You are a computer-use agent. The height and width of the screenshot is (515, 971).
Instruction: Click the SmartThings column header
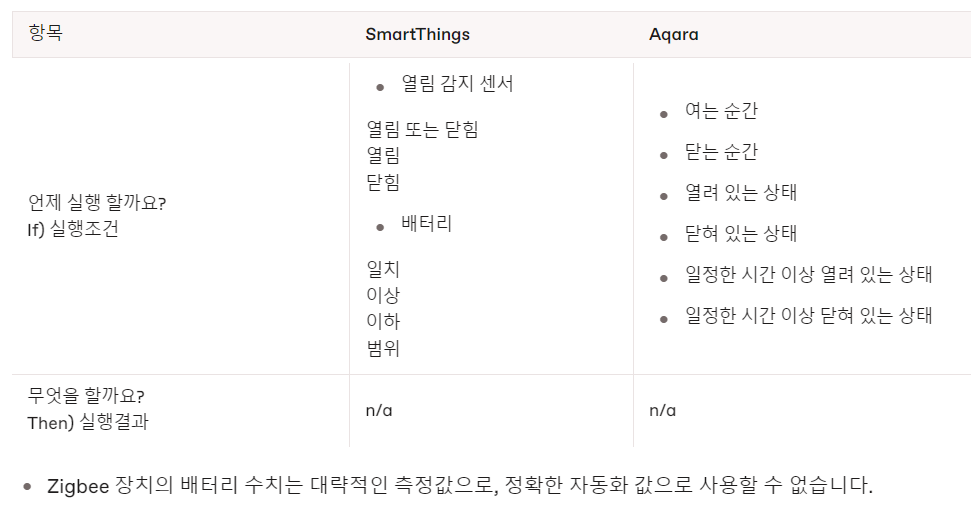[417, 34]
